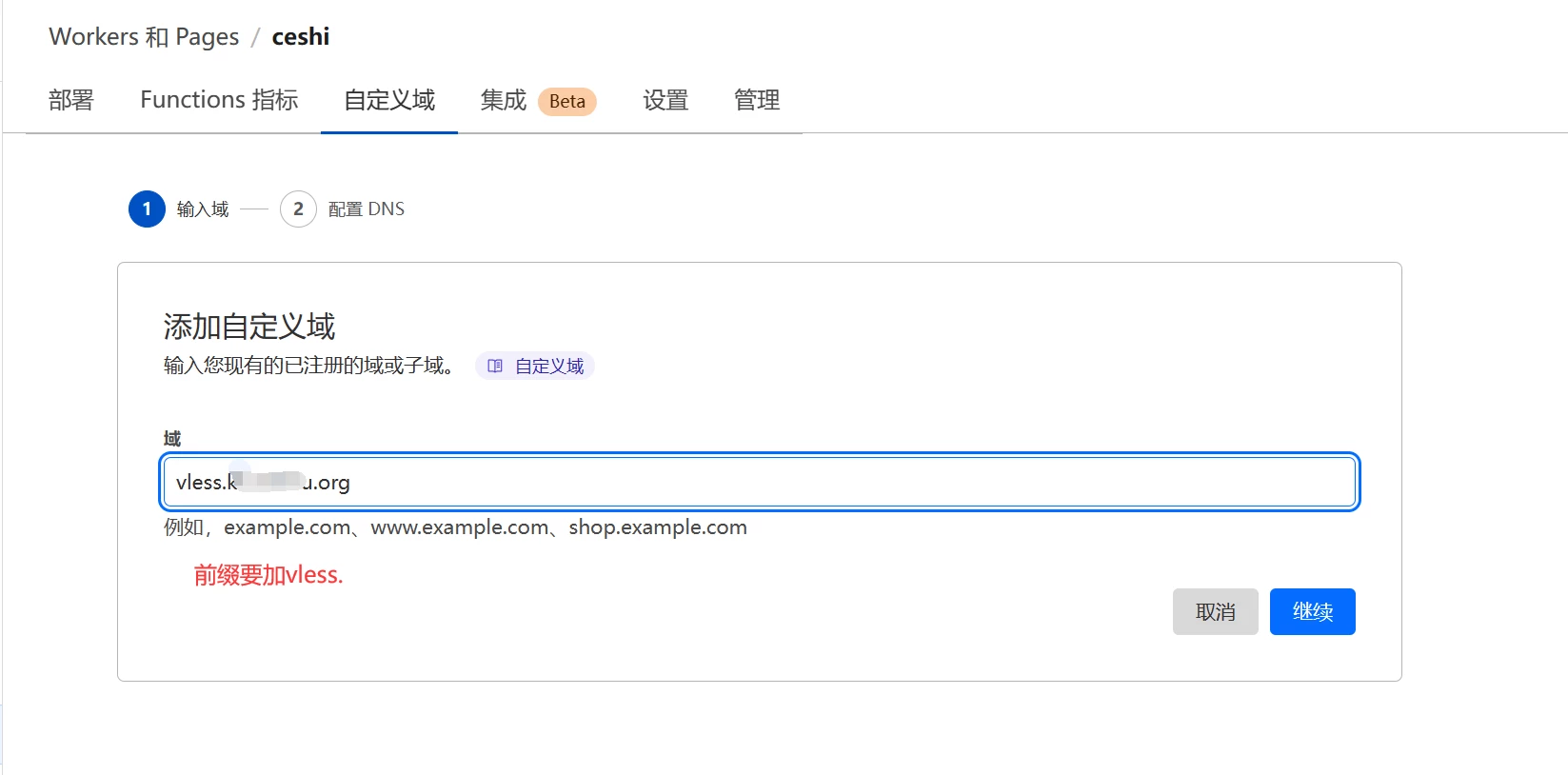Open the Workers 和 Pages breadcrumb
The image size is (1568, 775).
144,37
